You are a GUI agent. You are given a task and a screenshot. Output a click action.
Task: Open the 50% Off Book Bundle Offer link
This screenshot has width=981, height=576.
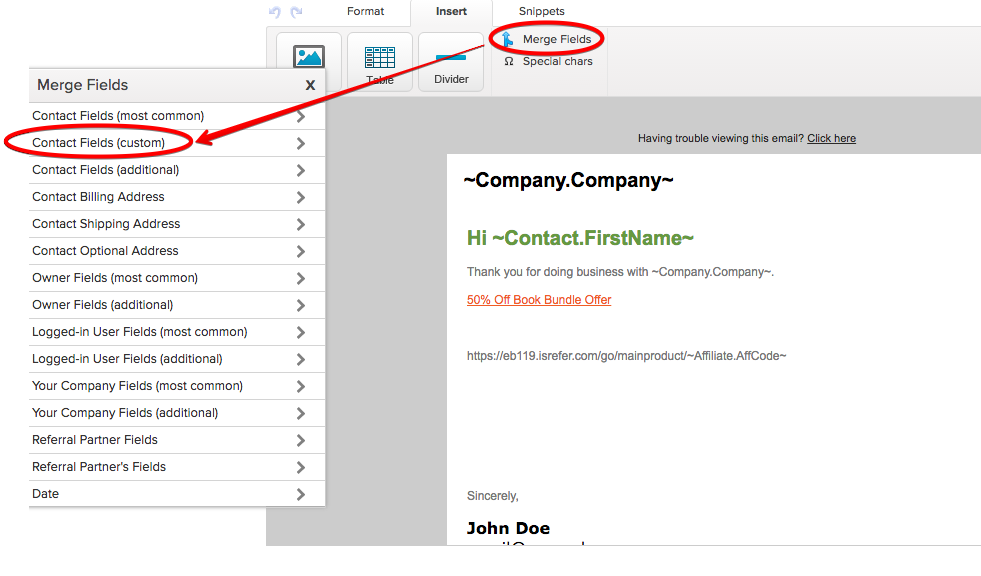coord(539,300)
